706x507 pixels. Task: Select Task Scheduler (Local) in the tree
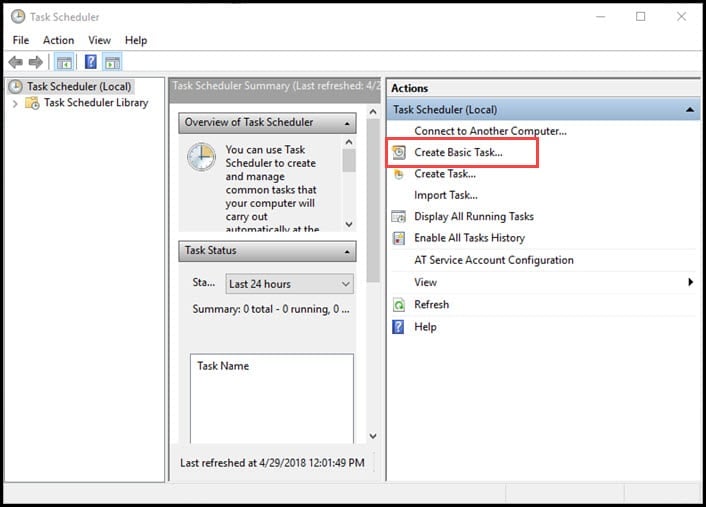coord(79,86)
